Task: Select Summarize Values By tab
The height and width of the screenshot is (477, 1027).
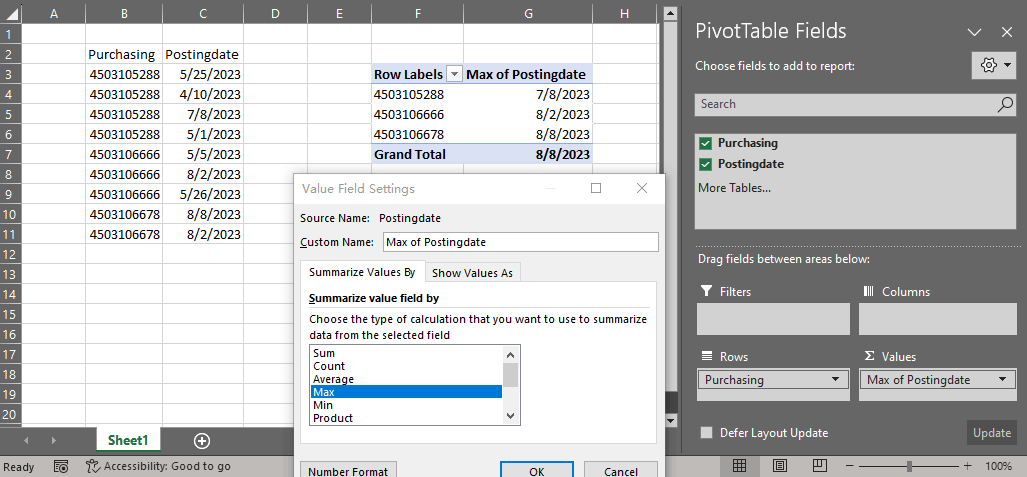Action: [x=362, y=273]
